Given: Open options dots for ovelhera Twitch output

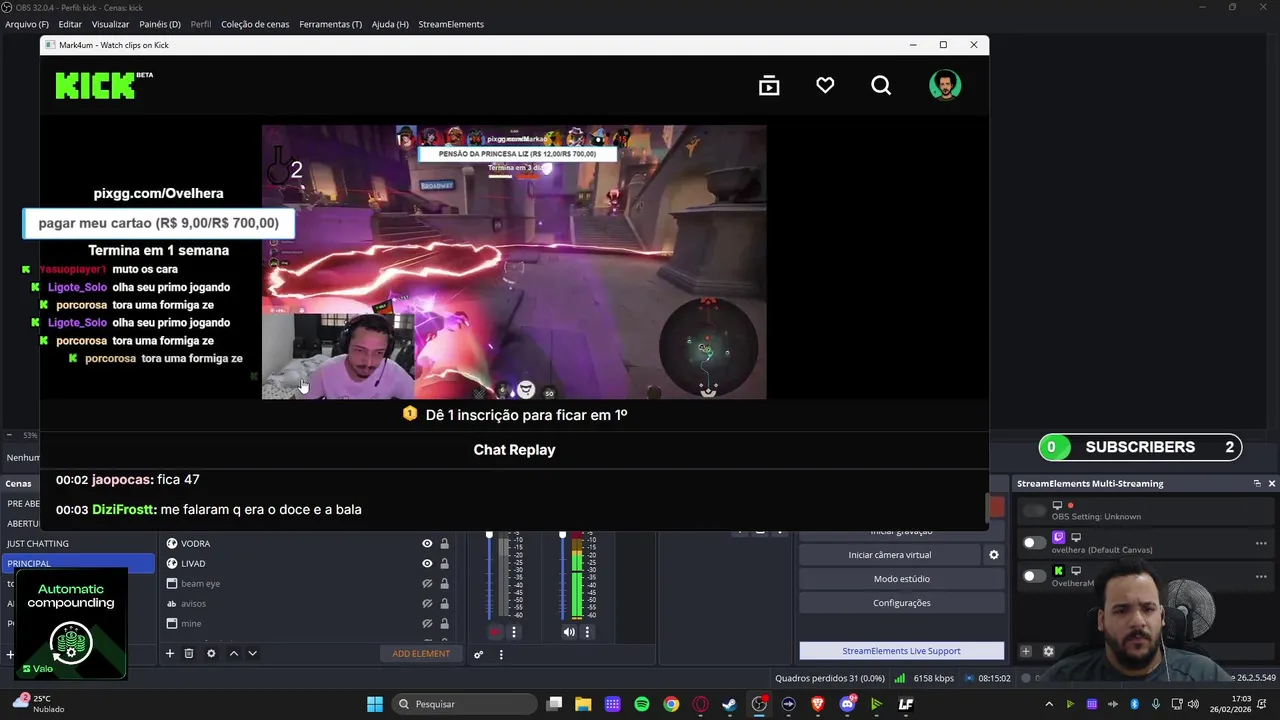Looking at the screenshot, I should (x=1261, y=543).
